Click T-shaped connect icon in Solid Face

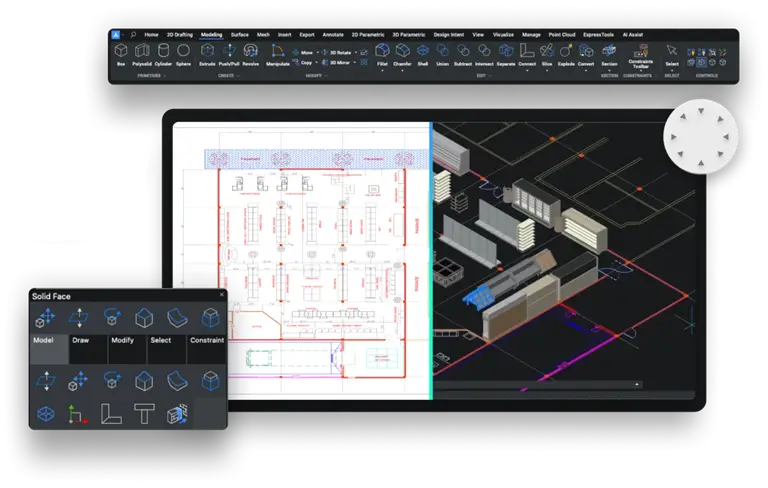pos(144,414)
